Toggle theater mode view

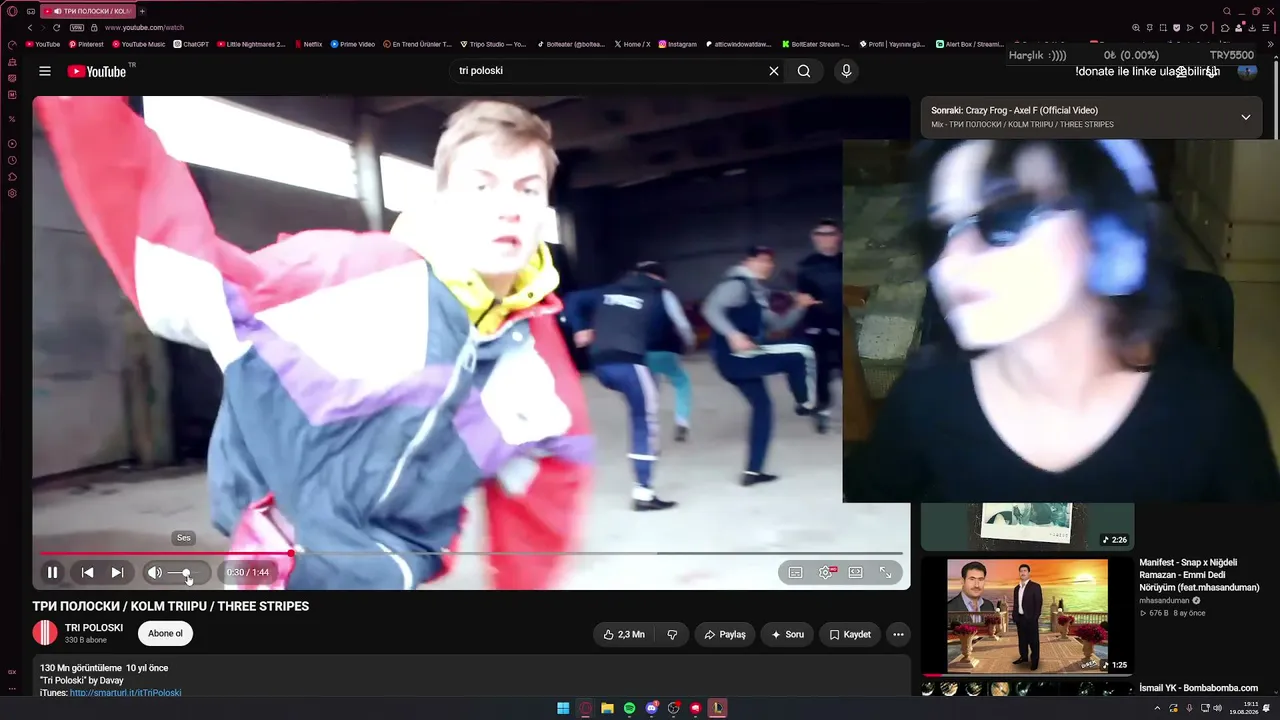point(856,573)
